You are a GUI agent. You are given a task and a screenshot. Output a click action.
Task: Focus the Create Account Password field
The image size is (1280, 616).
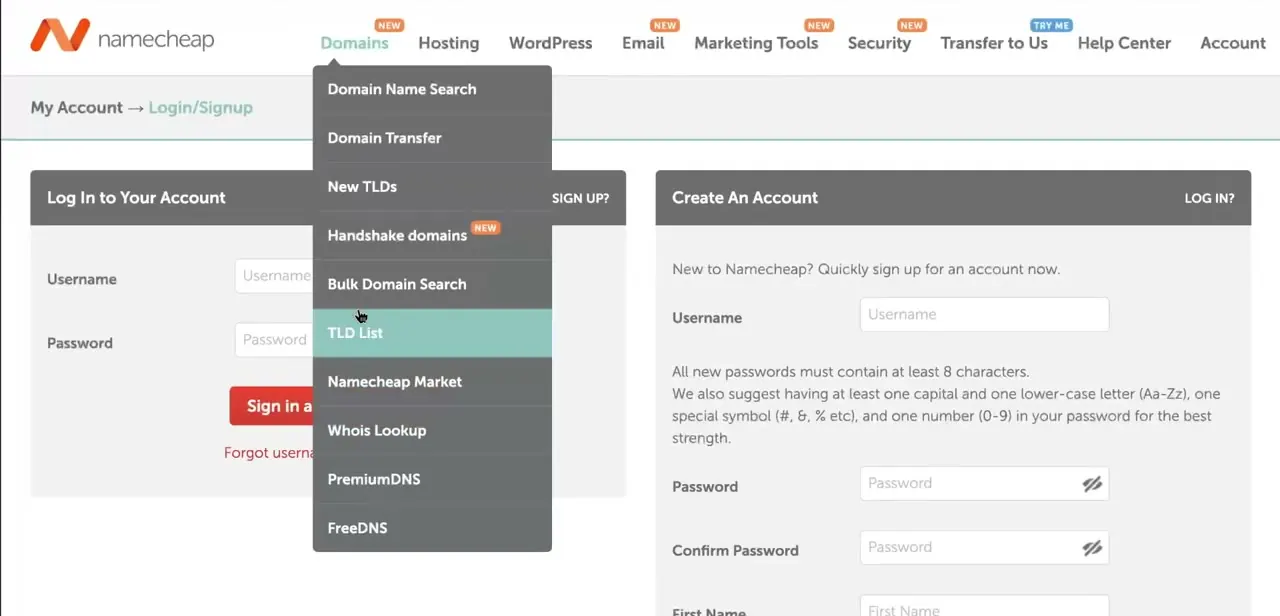(984, 484)
